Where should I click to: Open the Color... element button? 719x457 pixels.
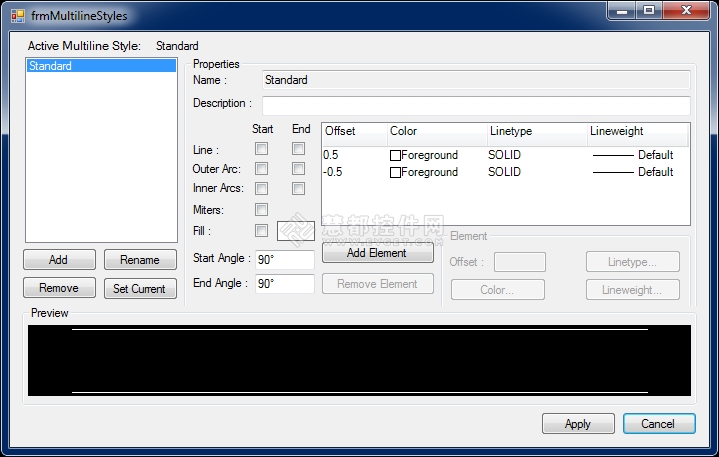498,290
